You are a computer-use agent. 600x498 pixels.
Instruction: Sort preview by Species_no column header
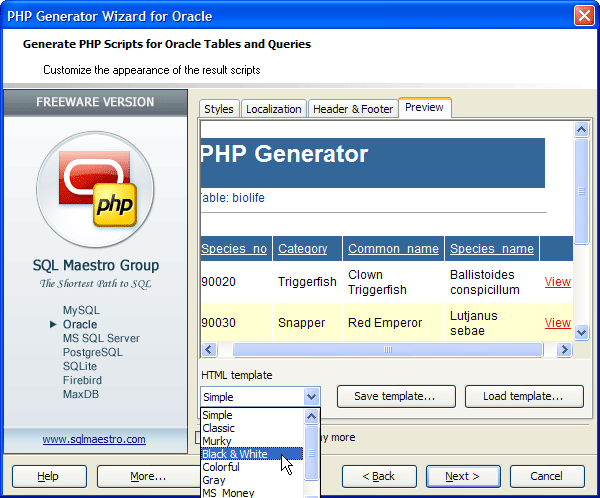pyautogui.click(x=234, y=249)
